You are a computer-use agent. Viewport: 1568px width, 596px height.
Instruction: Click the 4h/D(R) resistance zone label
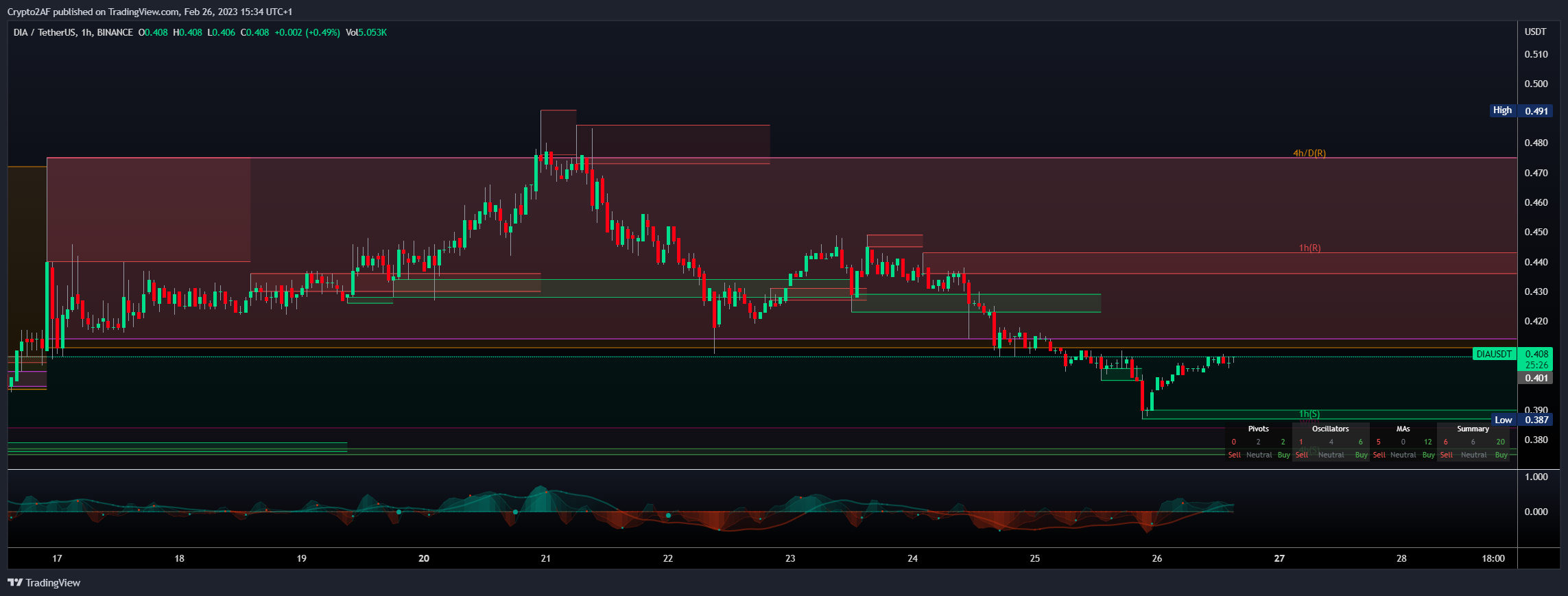click(x=1309, y=153)
